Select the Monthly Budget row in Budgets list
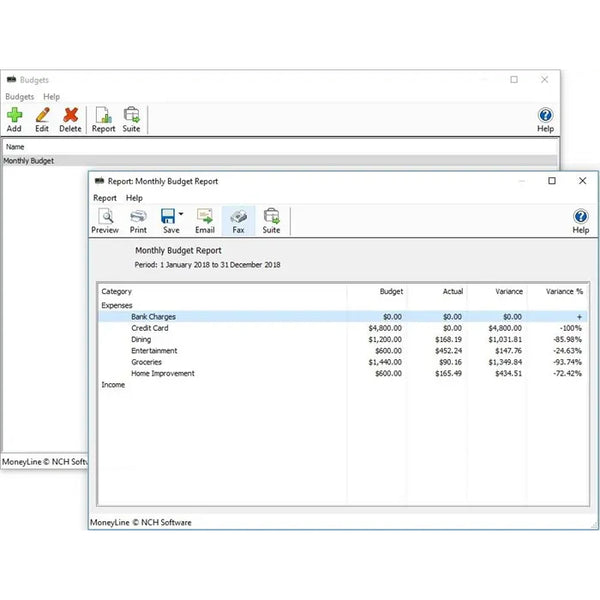This screenshot has height=600, width=600. point(280,161)
